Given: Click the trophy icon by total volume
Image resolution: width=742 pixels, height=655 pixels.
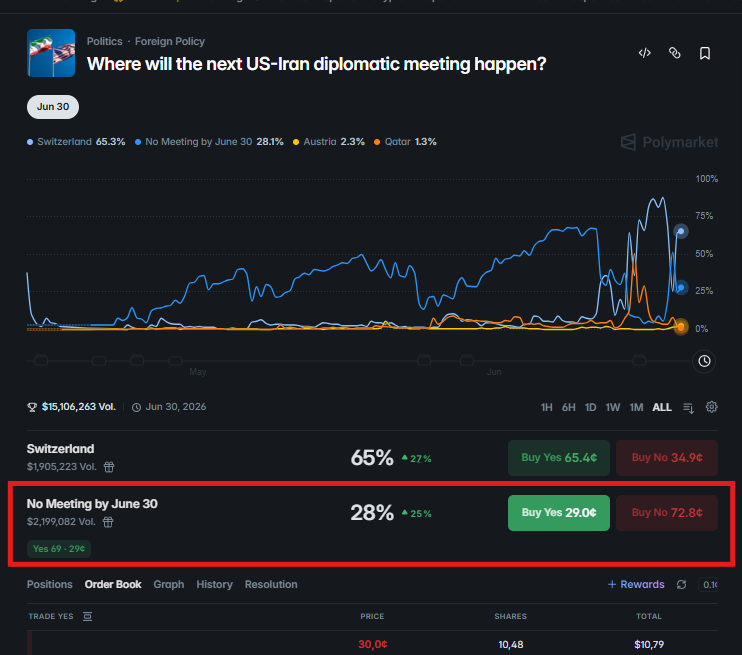Looking at the screenshot, I should pyautogui.click(x=32, y=407).
